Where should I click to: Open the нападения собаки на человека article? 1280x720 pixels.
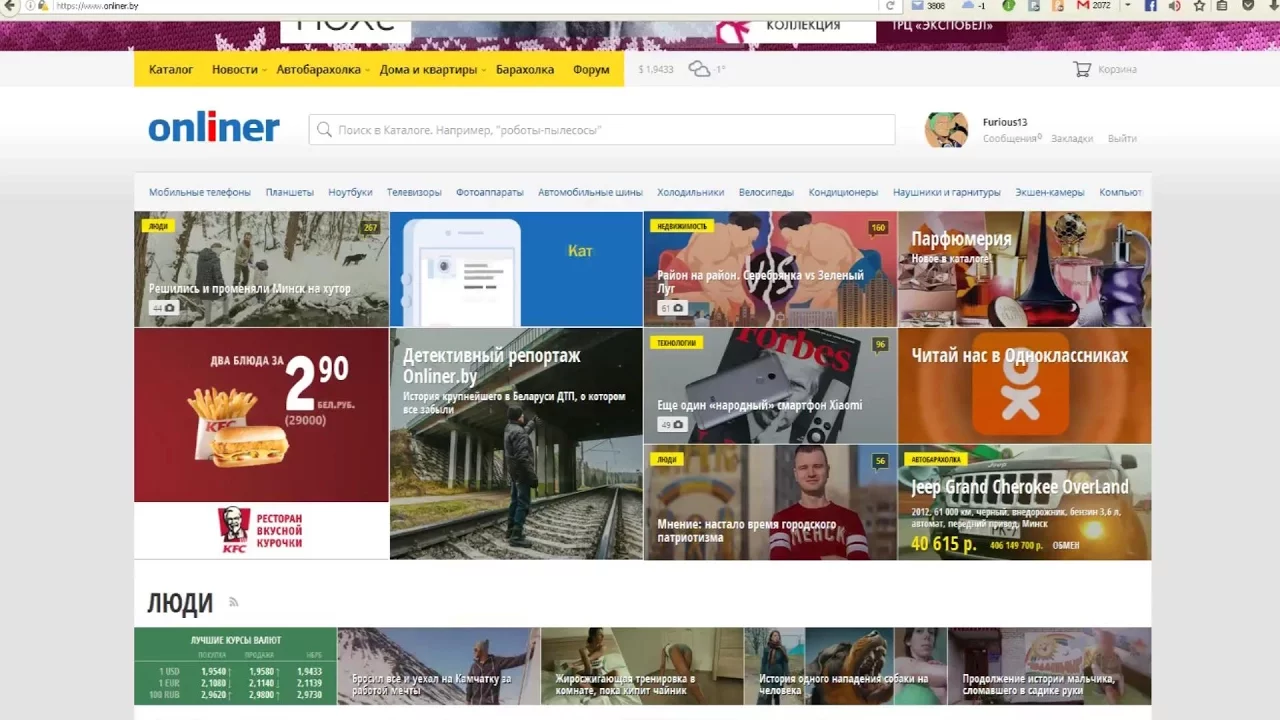click(x=845, y=666)
